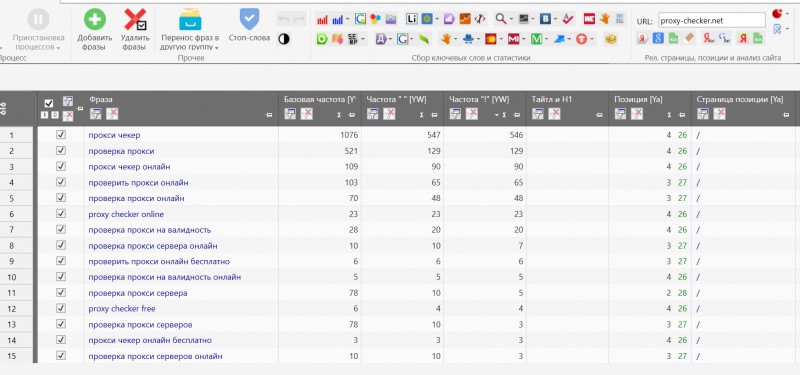Click the magnifying glass search icon
Image resolution: width=800 pixels, height=375 pixels.
[501, 19]
